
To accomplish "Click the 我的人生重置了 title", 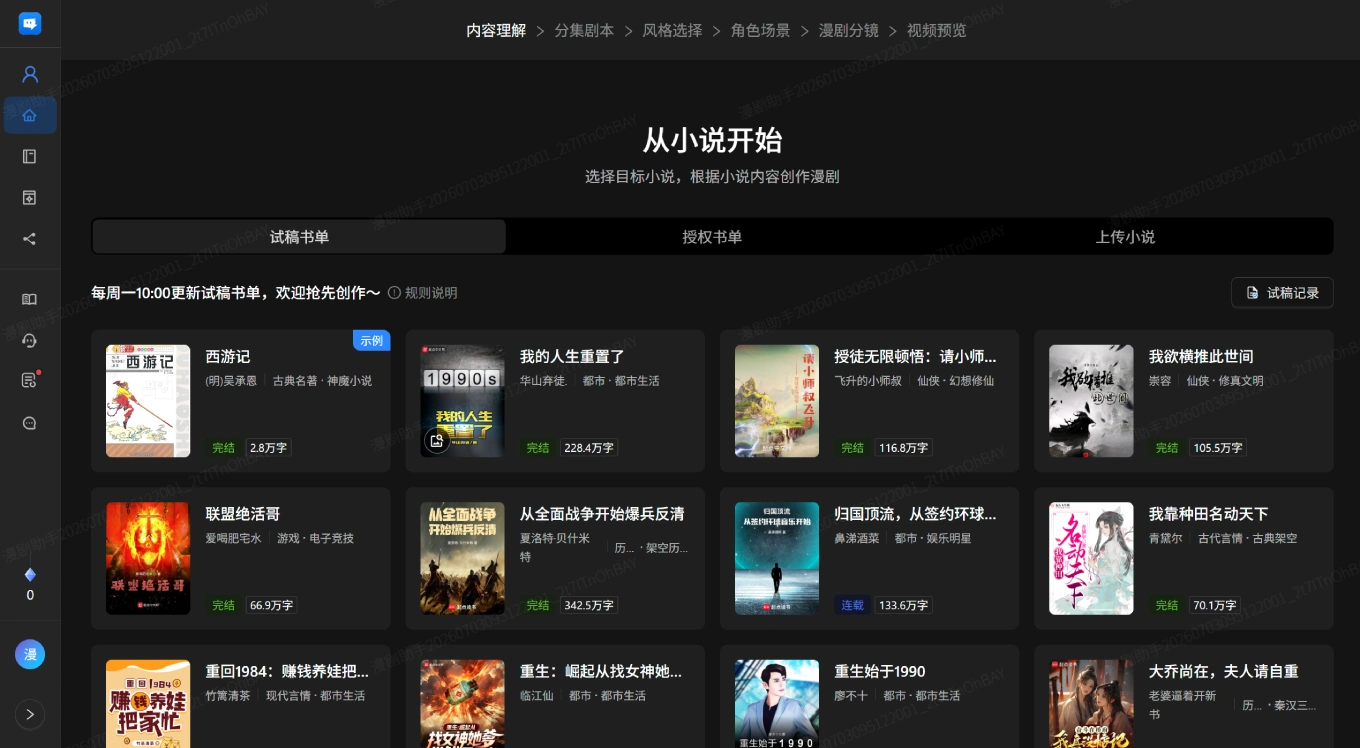I will click(572, 357).
